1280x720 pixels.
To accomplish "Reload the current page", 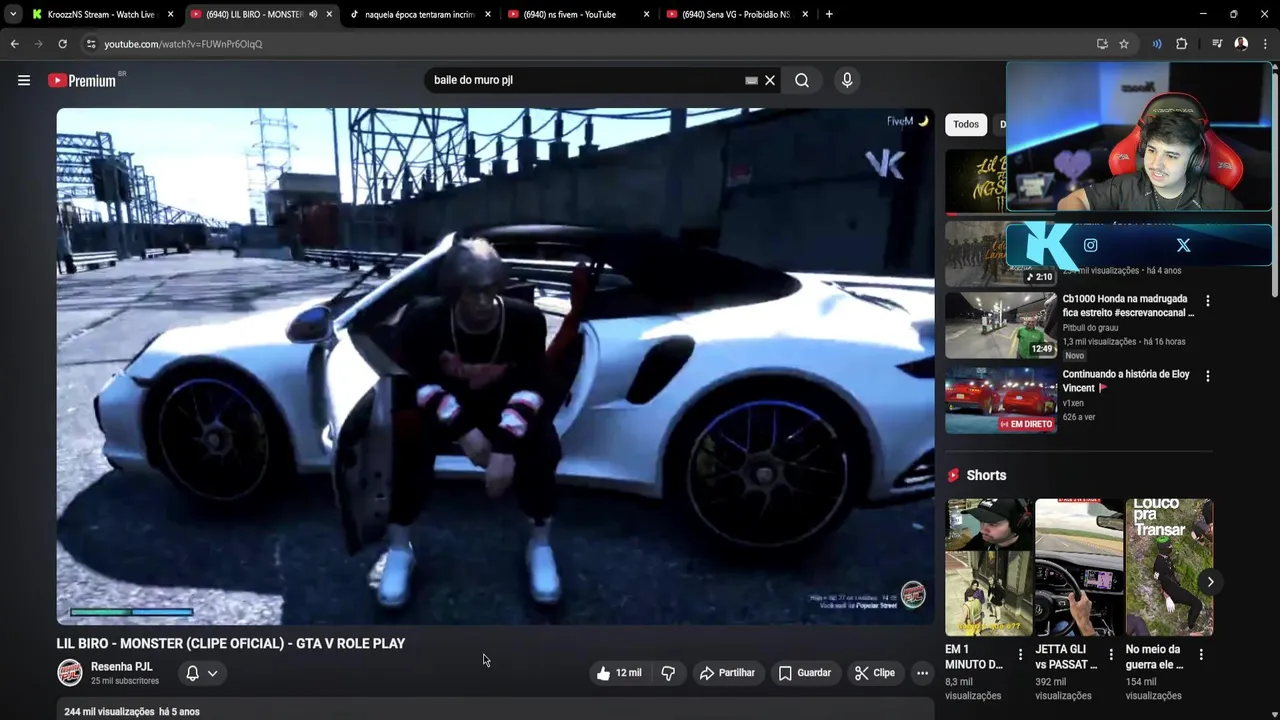I will (x=62, y=44).
